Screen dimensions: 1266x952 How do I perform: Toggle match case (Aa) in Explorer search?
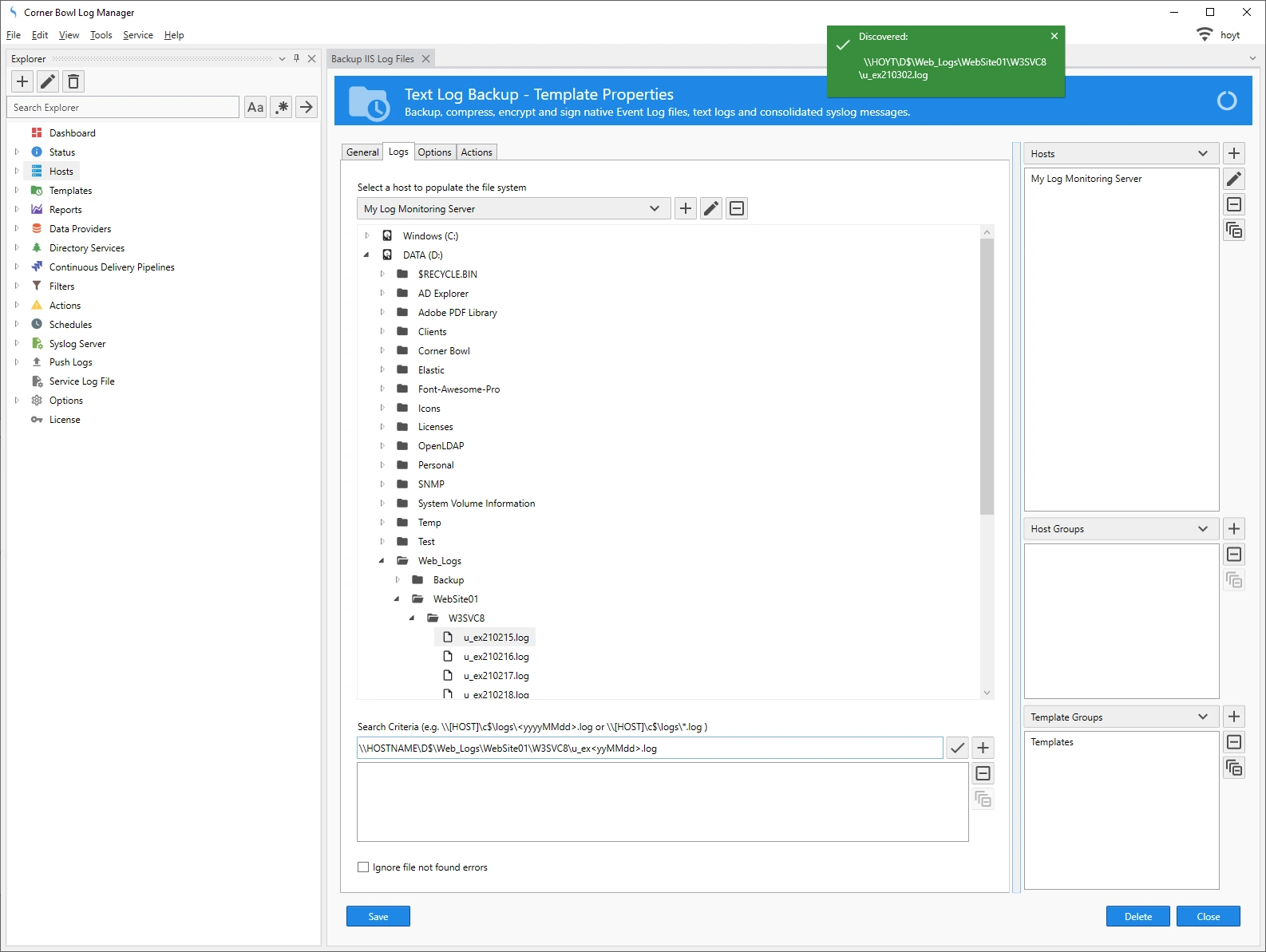coord(255,107)
